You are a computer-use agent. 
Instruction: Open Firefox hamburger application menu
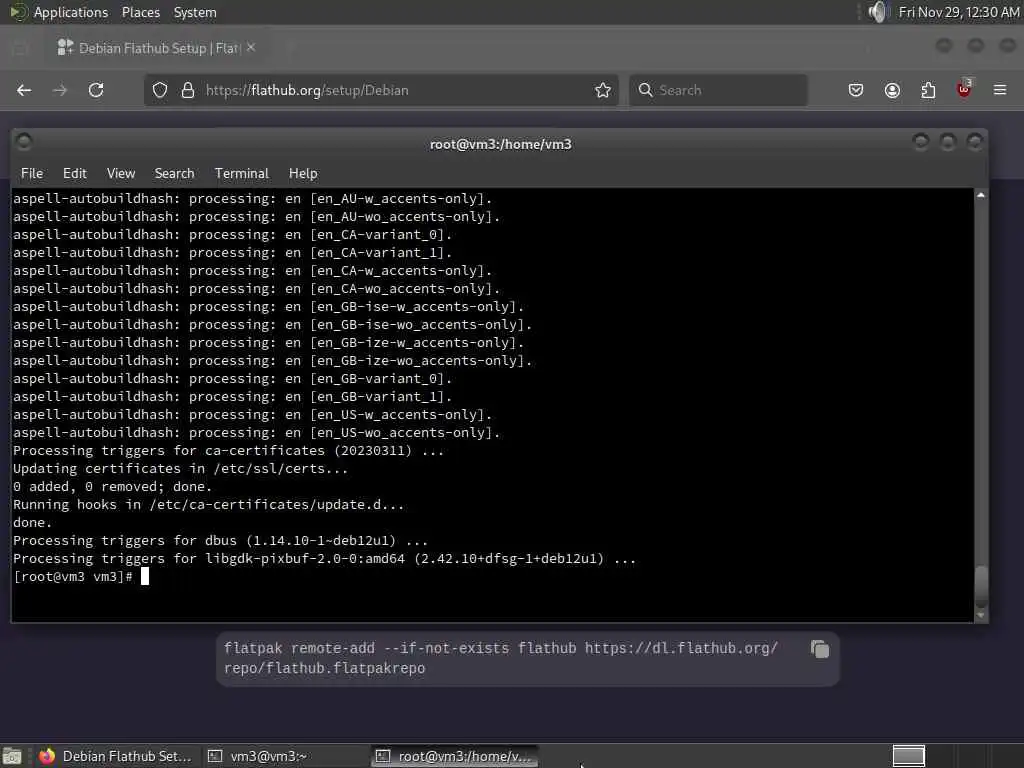pyautogui.click(x=1000, y=90)
